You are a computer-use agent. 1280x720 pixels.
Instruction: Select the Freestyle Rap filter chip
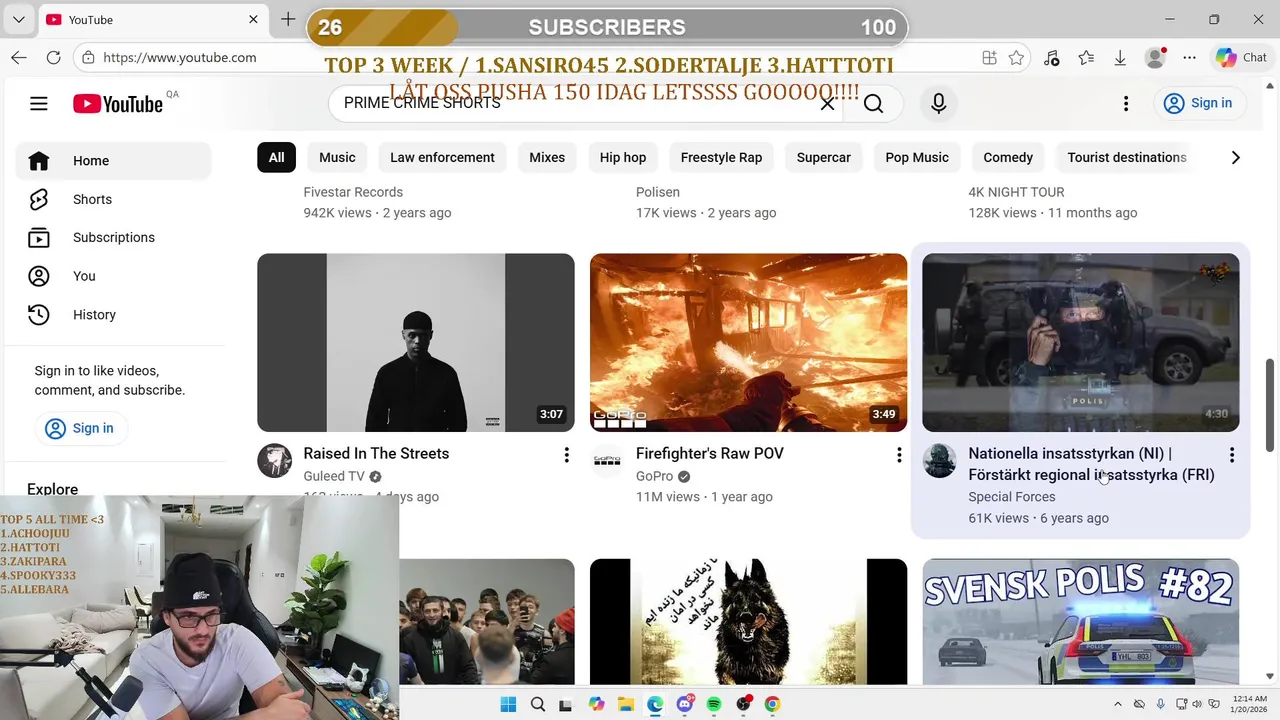(x=721, y=157)
